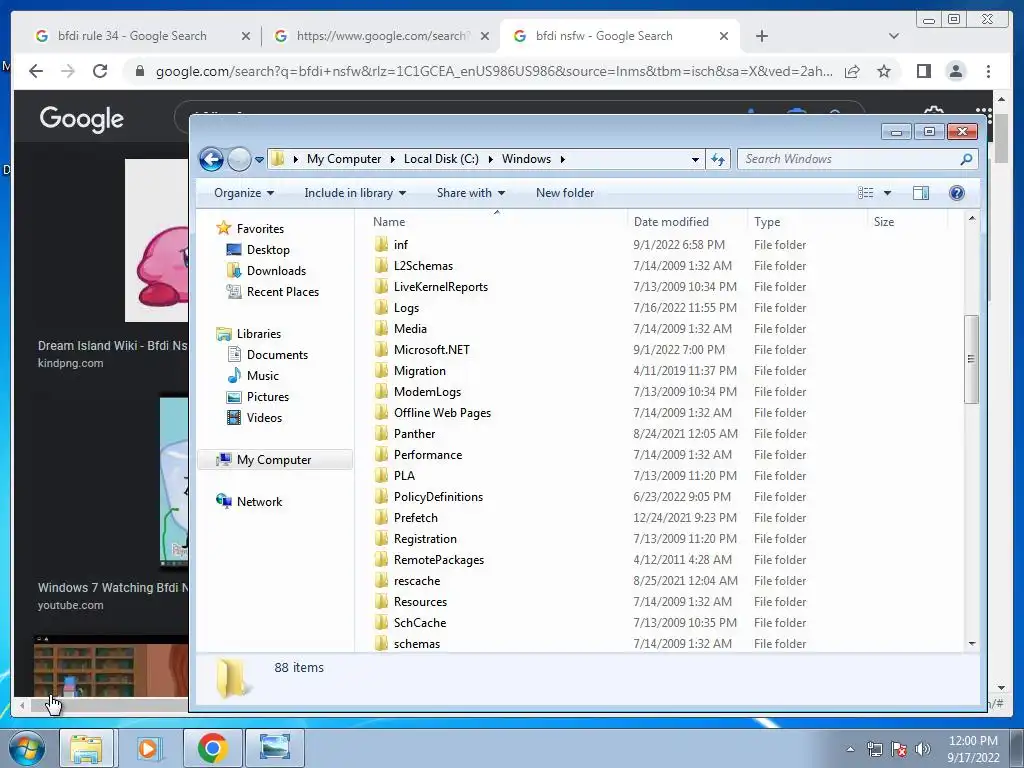
Task: Click the New folder button
Action: 565,193
